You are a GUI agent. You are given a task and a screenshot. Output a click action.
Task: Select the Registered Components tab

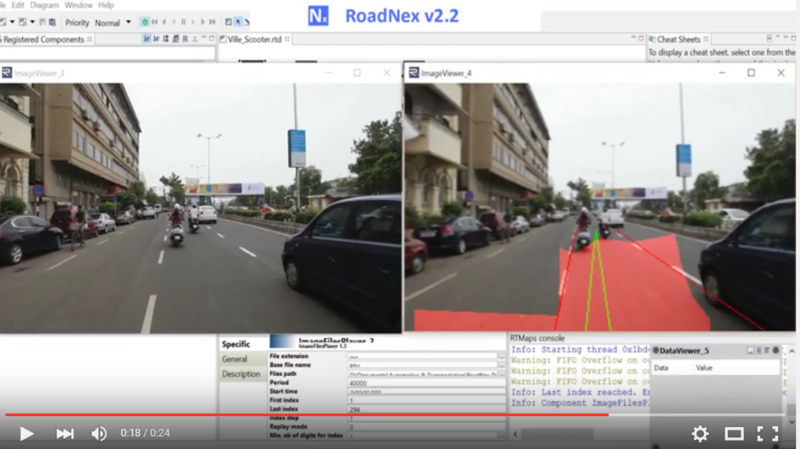click(x=43, y=39)
